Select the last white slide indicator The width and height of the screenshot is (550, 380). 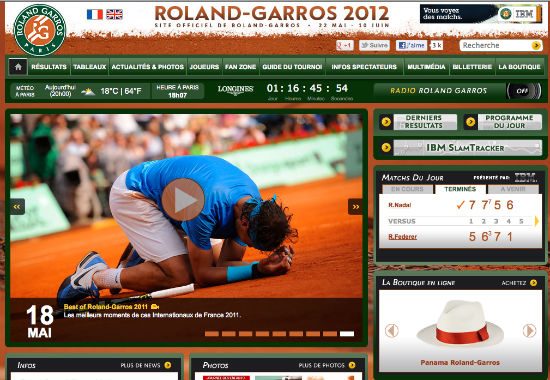(347, 334)
